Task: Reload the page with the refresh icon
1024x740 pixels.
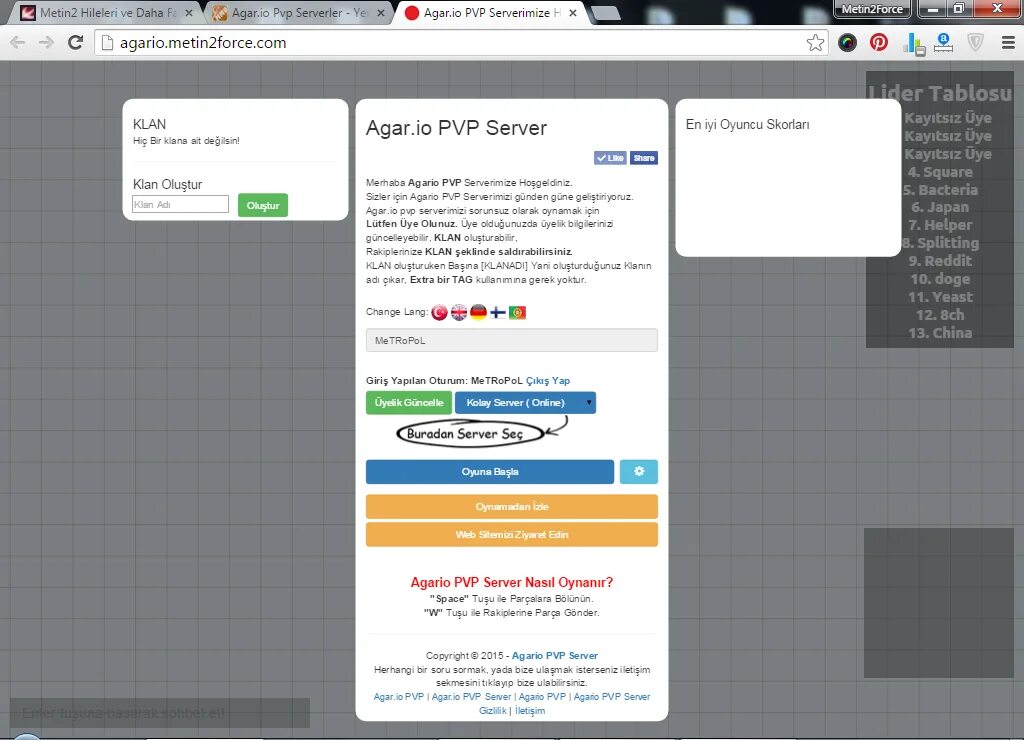Action: (x=76, y=43)
